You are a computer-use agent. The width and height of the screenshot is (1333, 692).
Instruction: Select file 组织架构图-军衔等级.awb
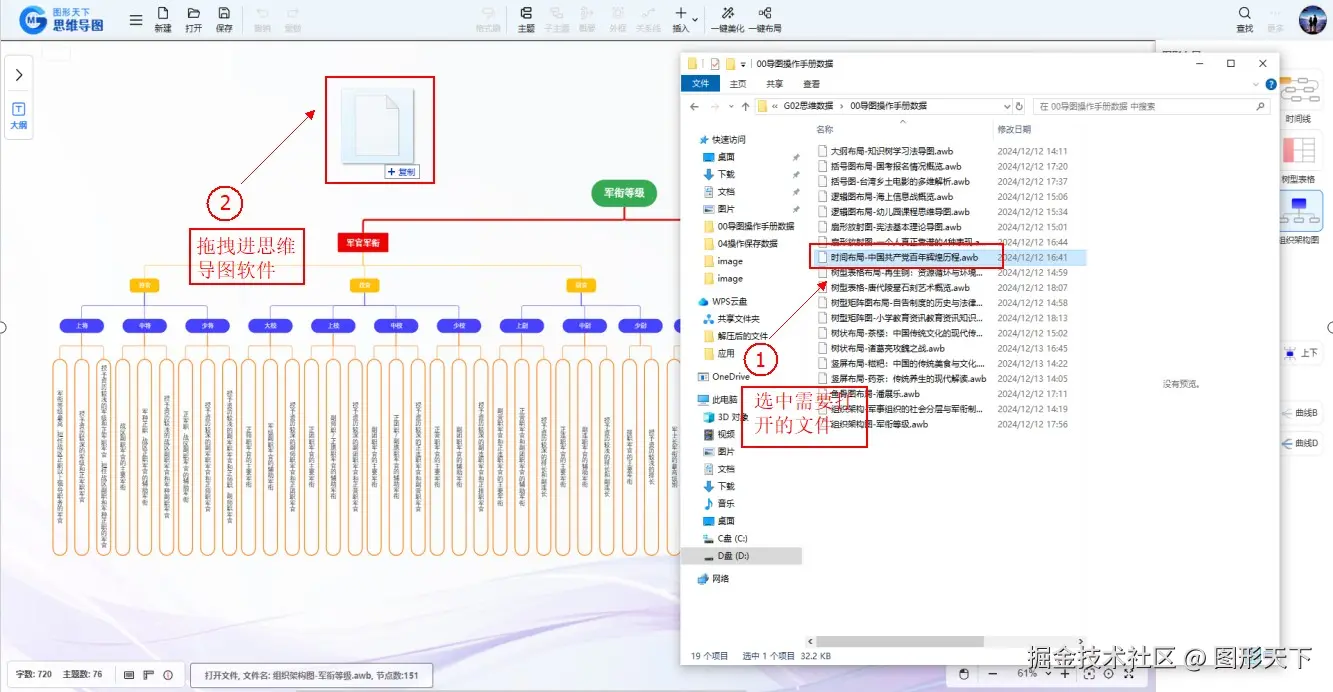coord(879,424)
